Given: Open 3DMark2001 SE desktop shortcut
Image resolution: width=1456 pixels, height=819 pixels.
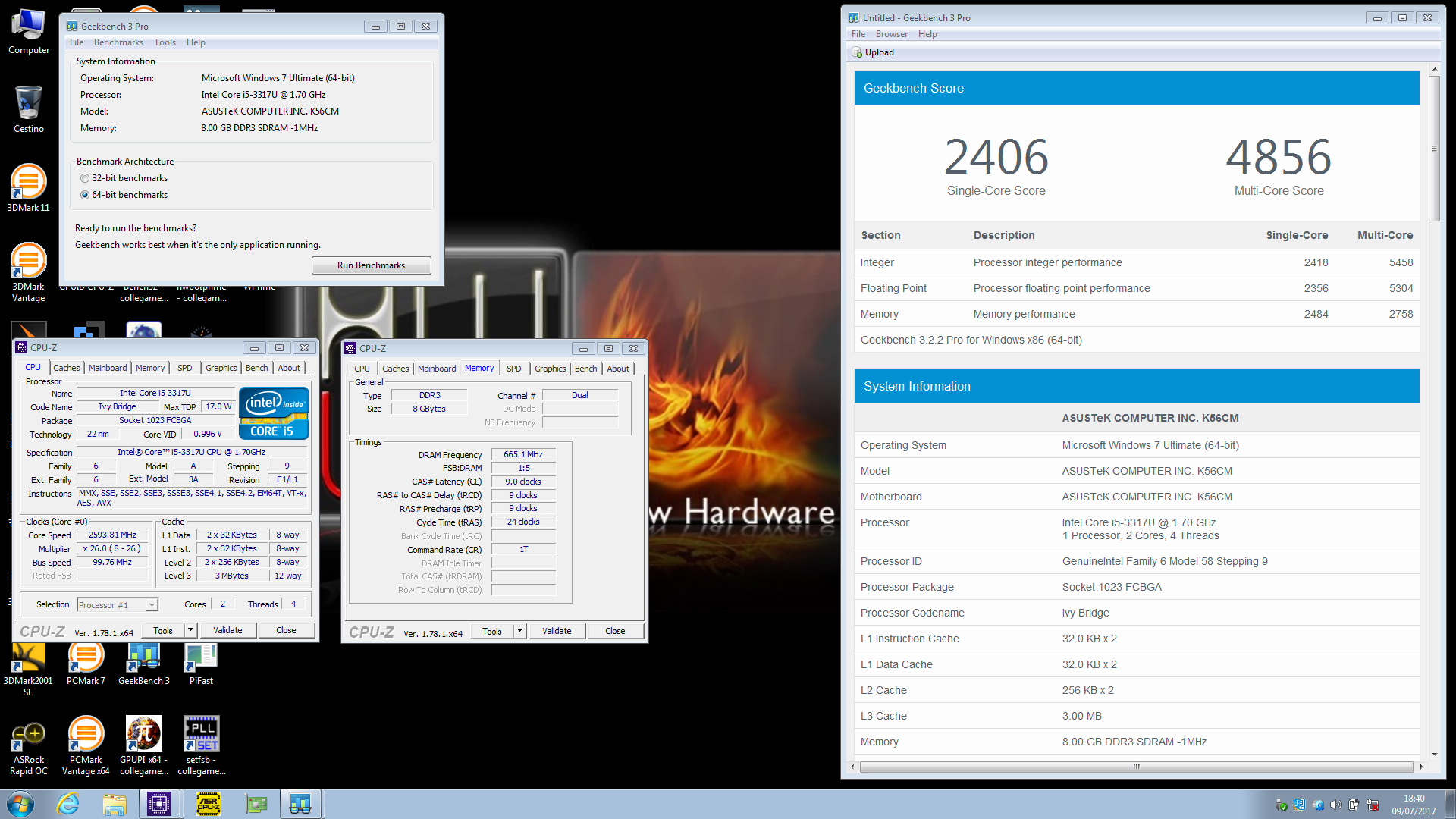Looking at the screenshot, I should (29, 670).
